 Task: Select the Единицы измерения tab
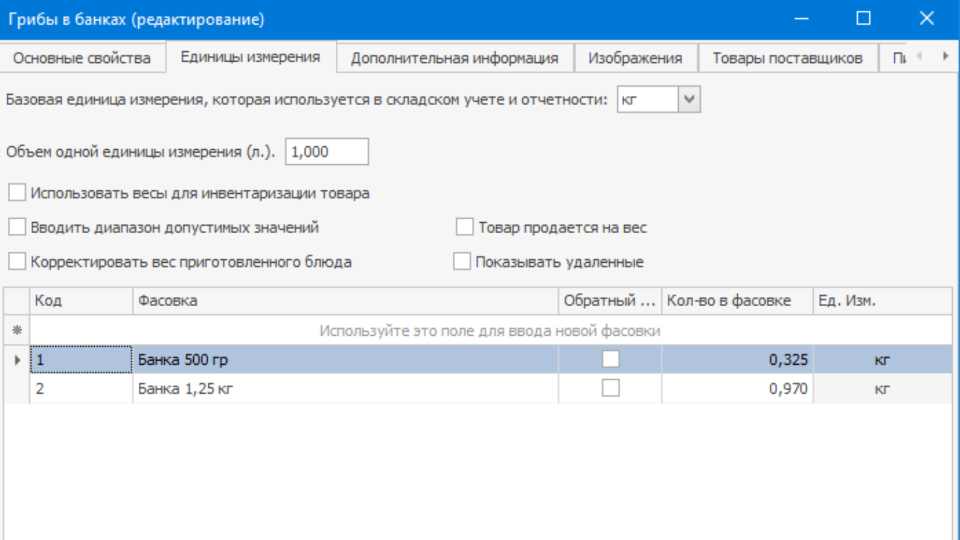click(250, 57)
